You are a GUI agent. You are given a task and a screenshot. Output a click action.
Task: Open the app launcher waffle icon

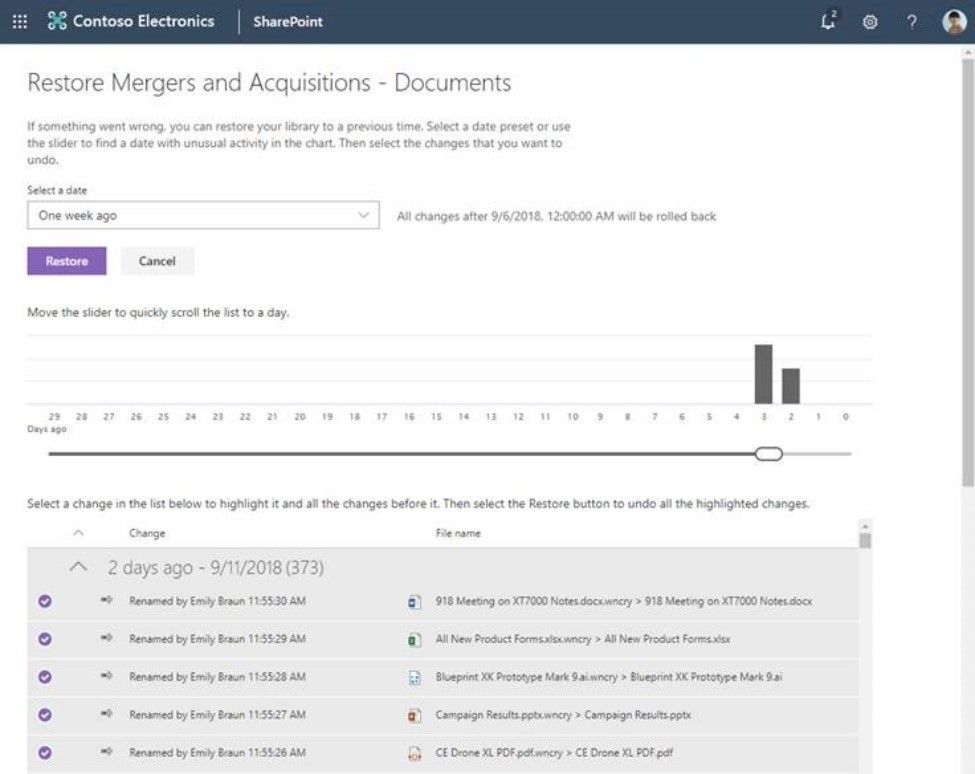click(x=20, y=22)
